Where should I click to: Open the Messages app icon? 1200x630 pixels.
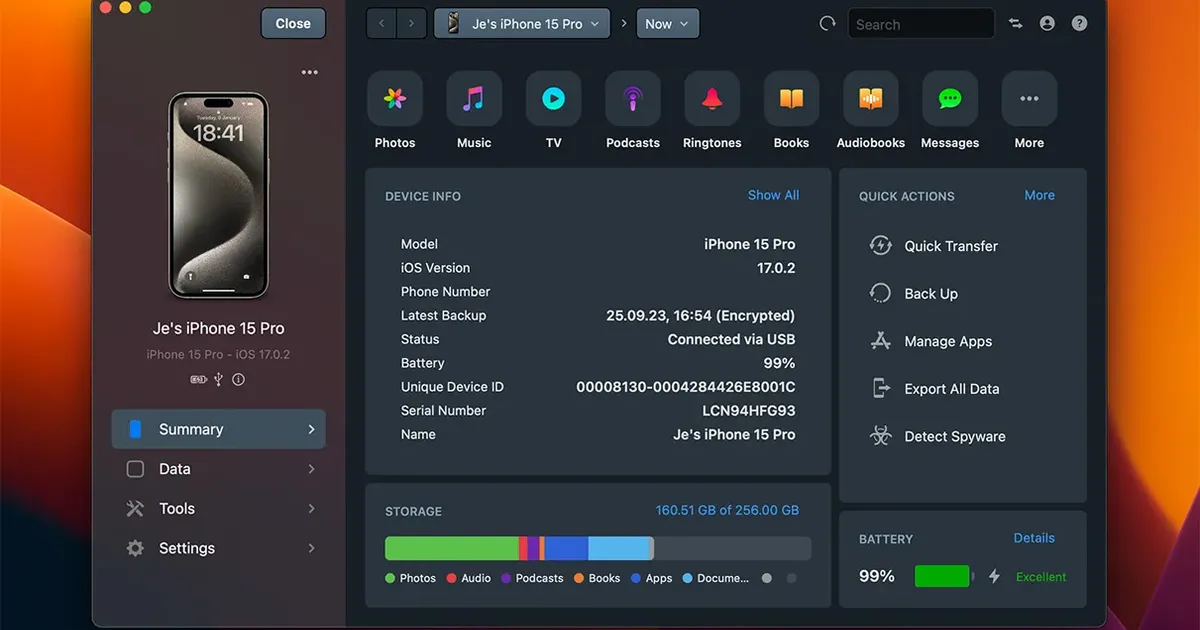click(x=950, y=98)
